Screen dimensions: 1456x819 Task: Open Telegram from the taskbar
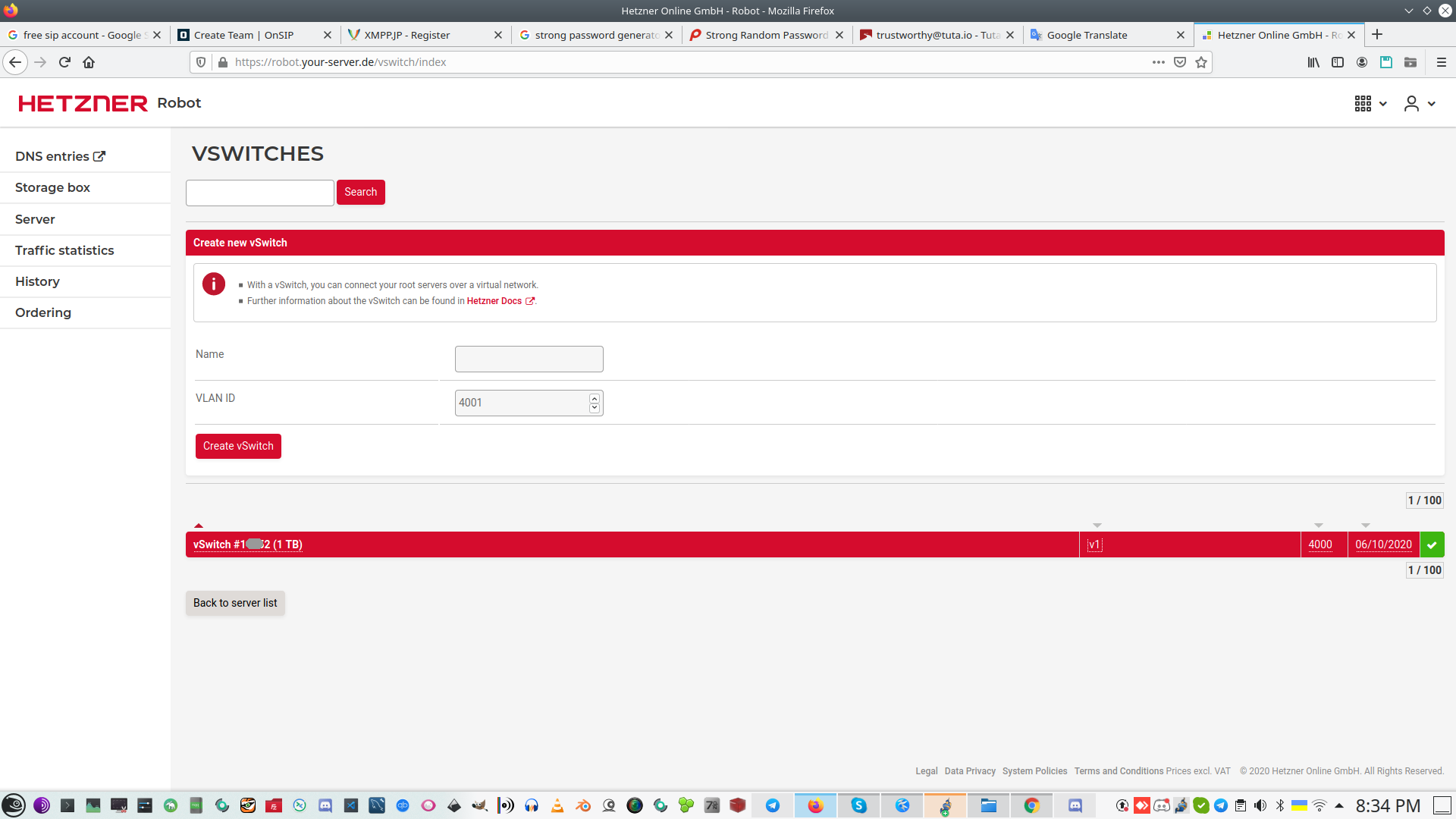coord(773,805)
